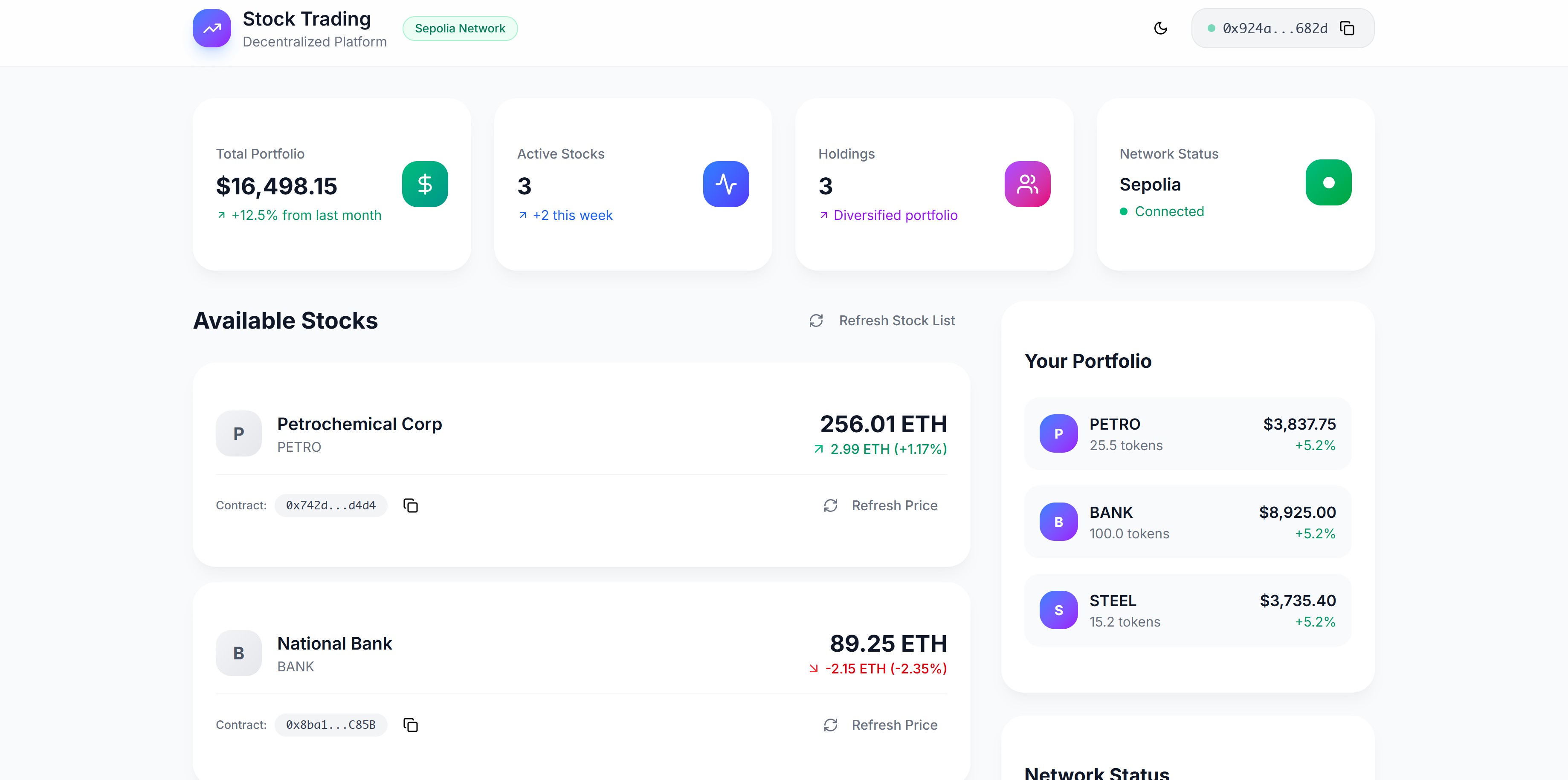Click +2 this week text

[572, 215]
